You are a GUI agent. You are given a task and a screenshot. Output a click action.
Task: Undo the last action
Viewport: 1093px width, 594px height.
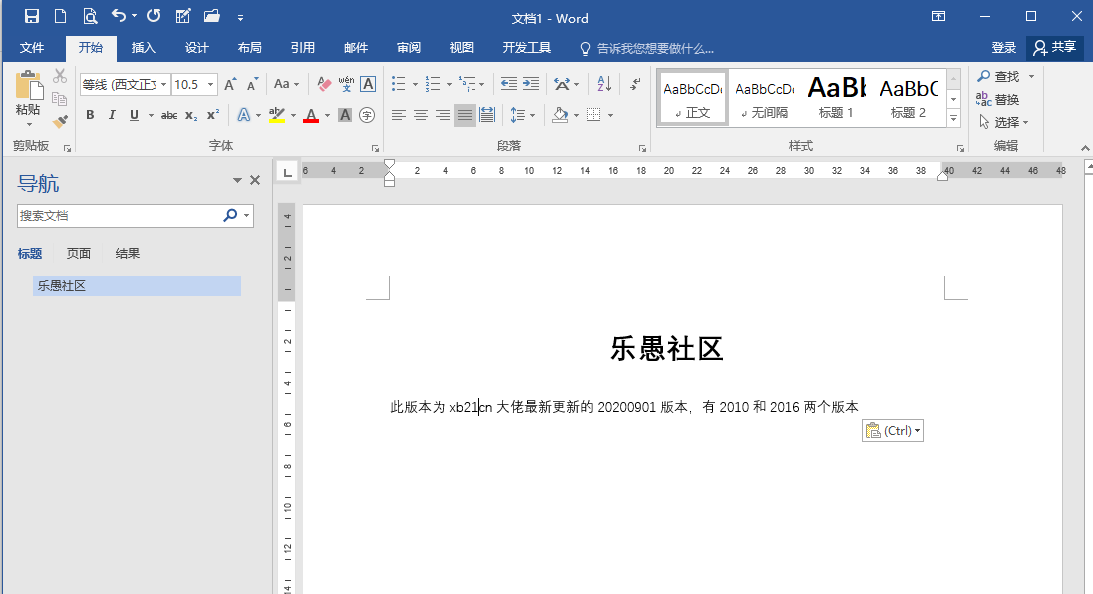(119, 16)
